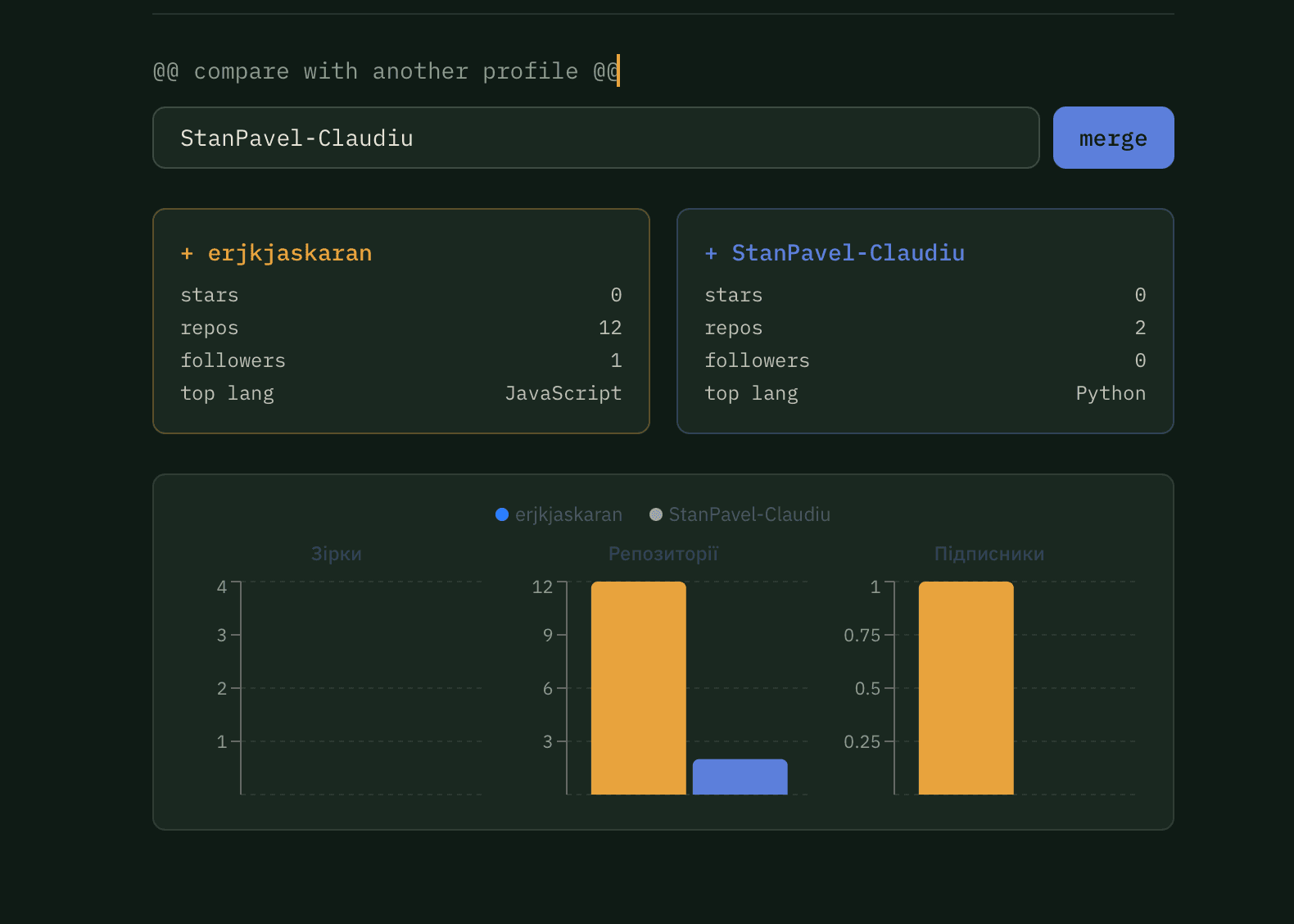
Task: Click the followers label in StanPavel-Claudiu card
Action: (758, 360)
